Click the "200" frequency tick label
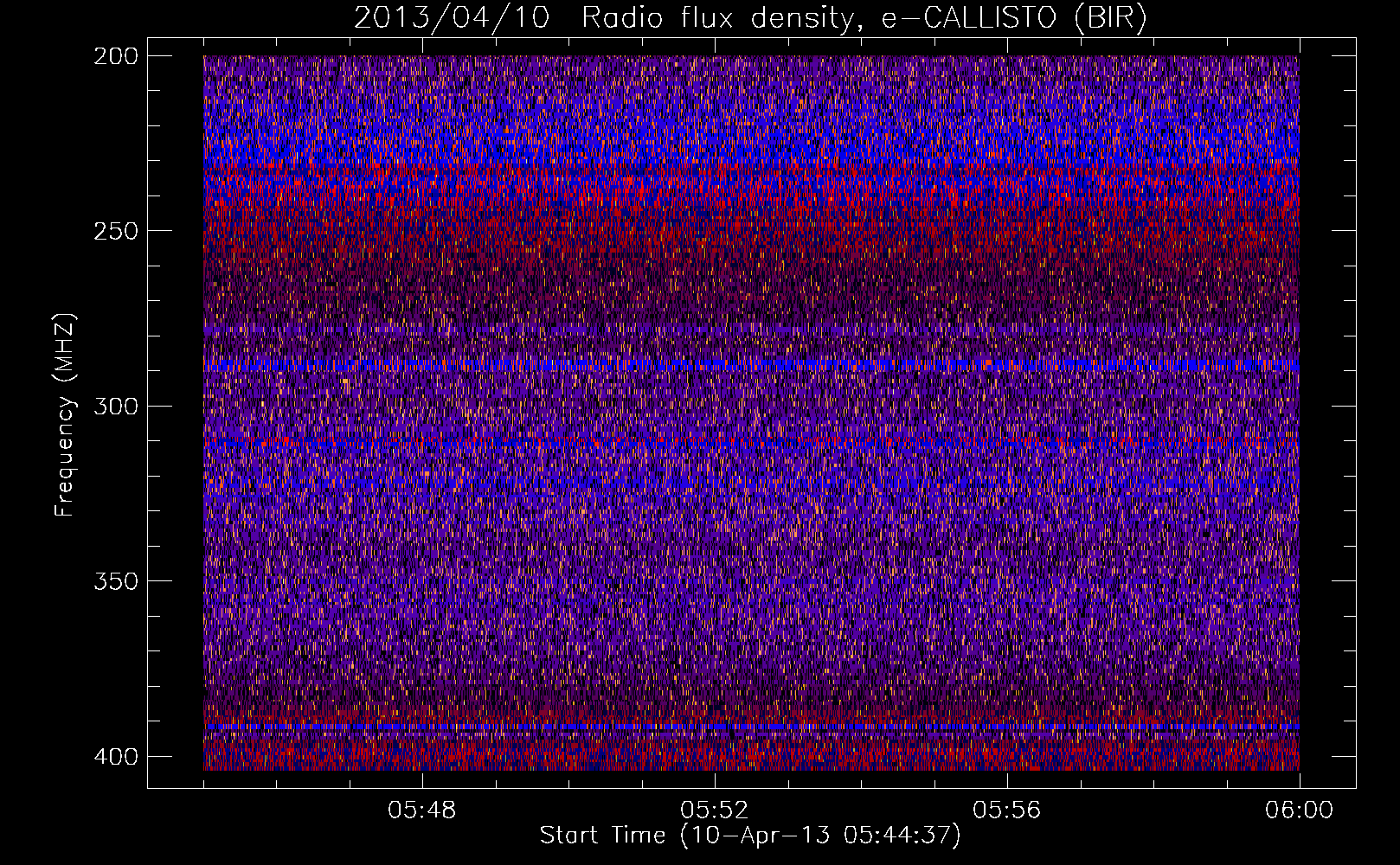 [x=115, y=56]
